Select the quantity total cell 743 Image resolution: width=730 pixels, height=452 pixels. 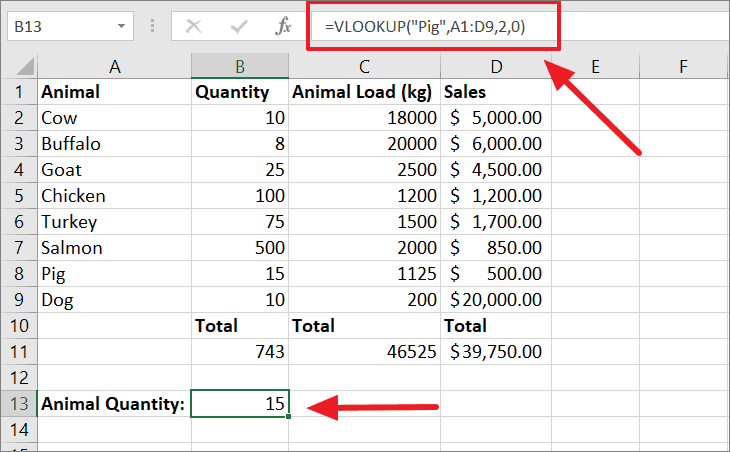(x=240, y=351)
